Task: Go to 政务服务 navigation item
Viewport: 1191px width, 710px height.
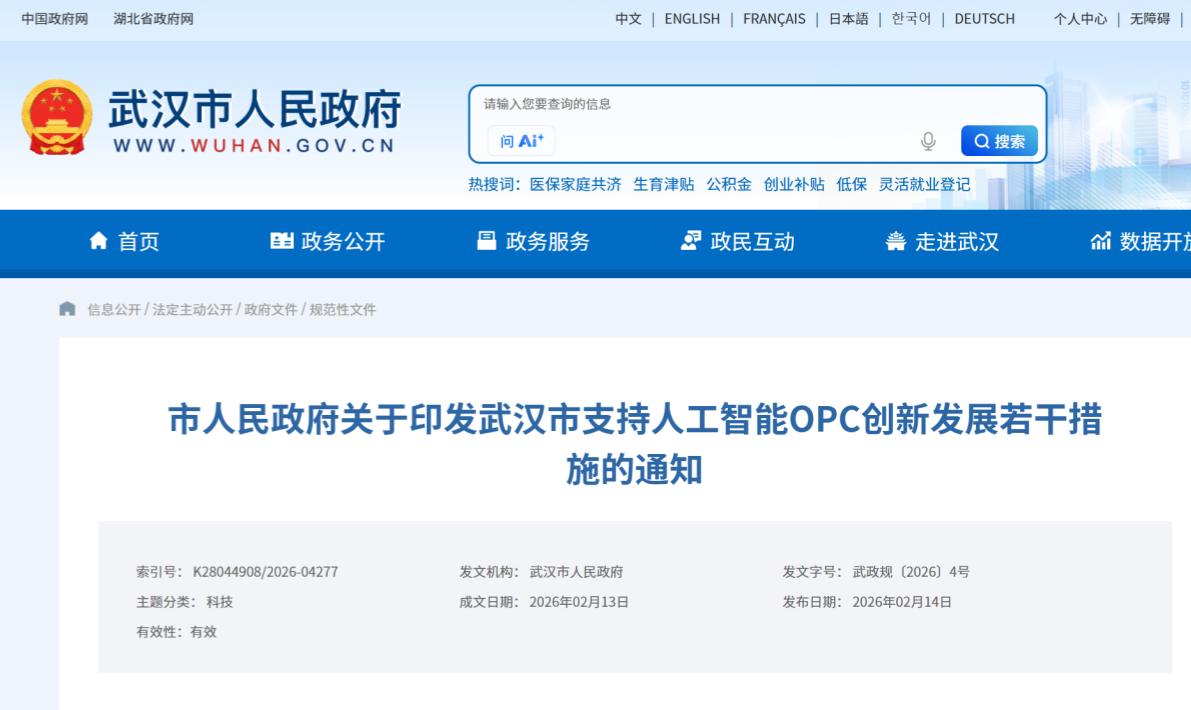Action: (x=533, y=241)
